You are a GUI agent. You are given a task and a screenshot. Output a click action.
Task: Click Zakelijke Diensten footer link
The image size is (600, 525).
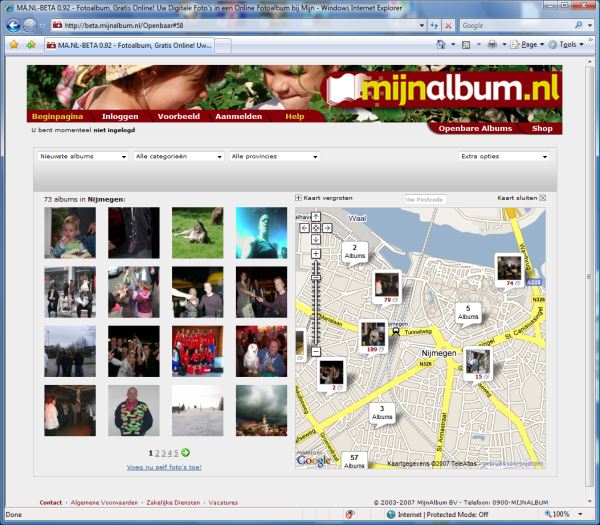point(173,502)
